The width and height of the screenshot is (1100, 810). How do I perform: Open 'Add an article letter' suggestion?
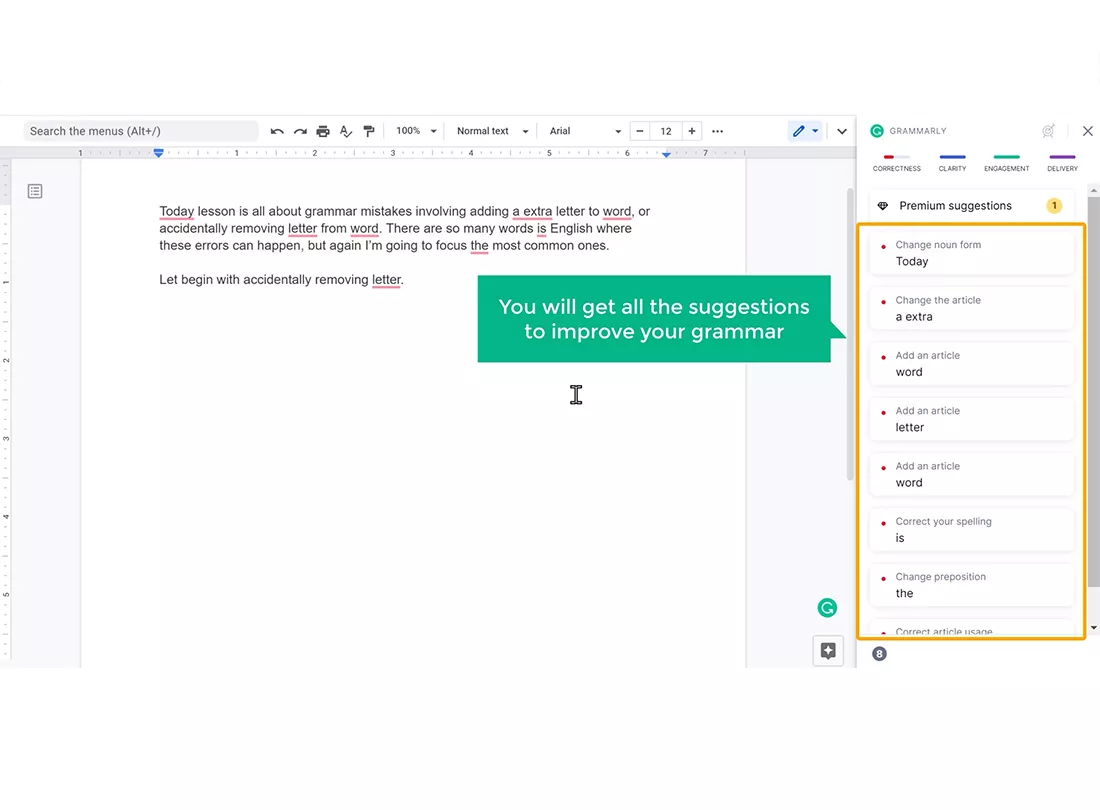tap(972, 419)
